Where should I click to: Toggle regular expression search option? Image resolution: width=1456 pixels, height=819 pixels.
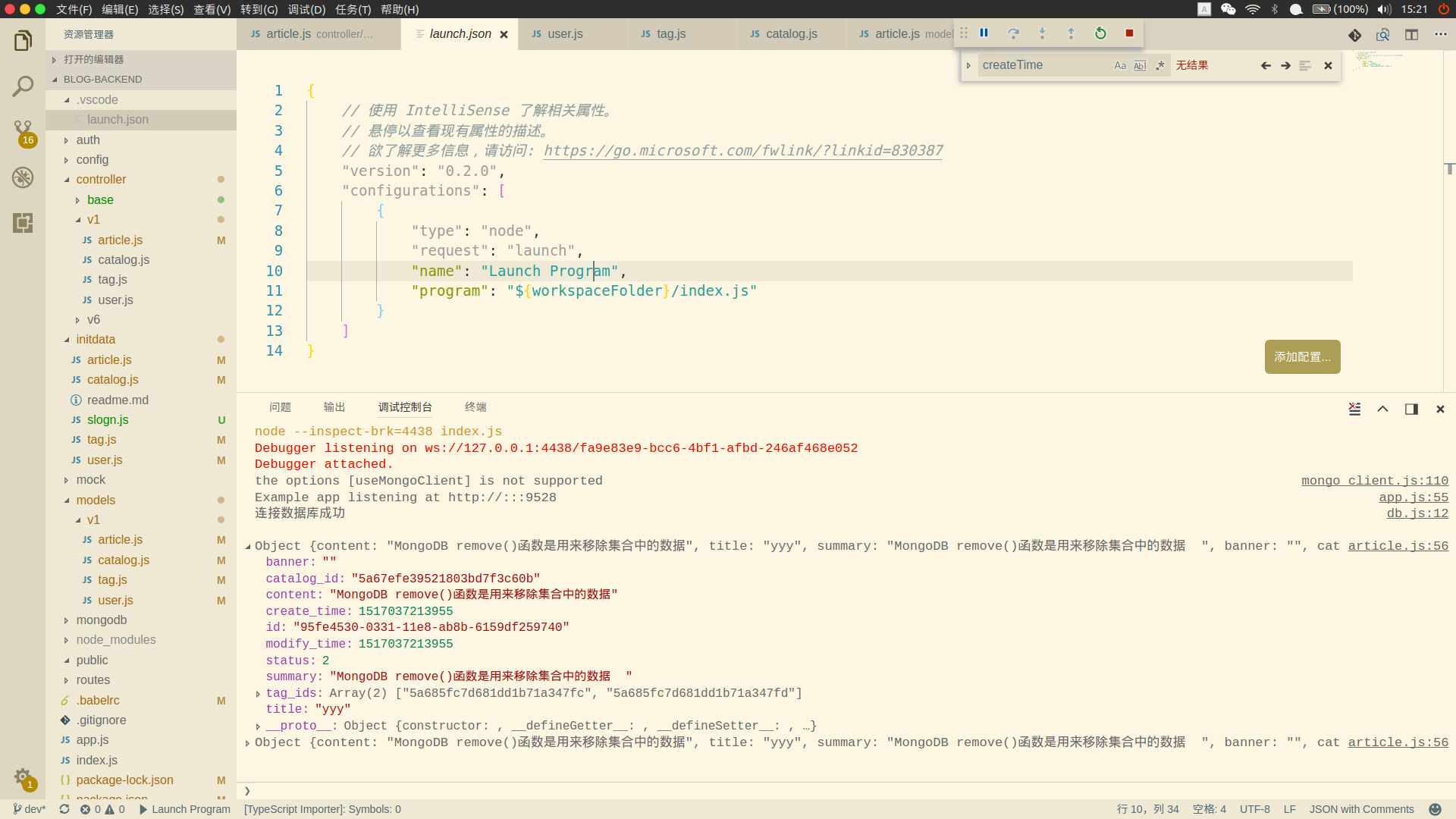click(1159, 66)
